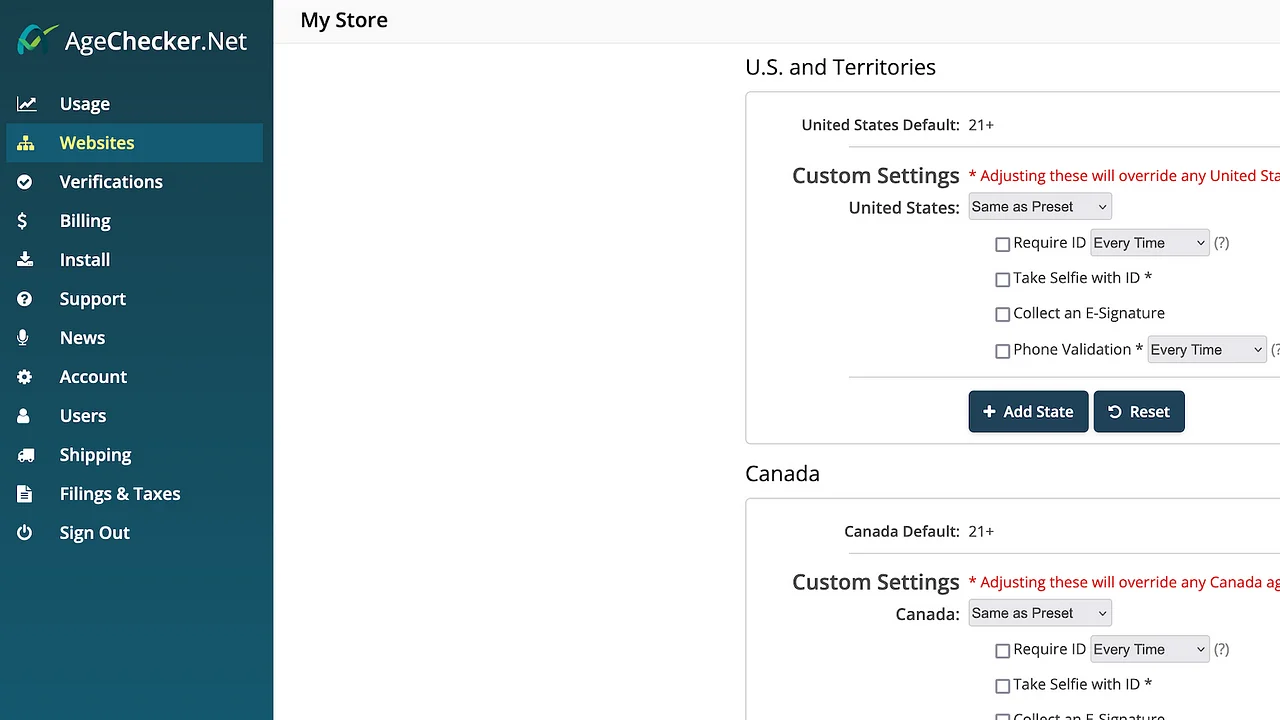Click the Add State button

[1028, 411]
